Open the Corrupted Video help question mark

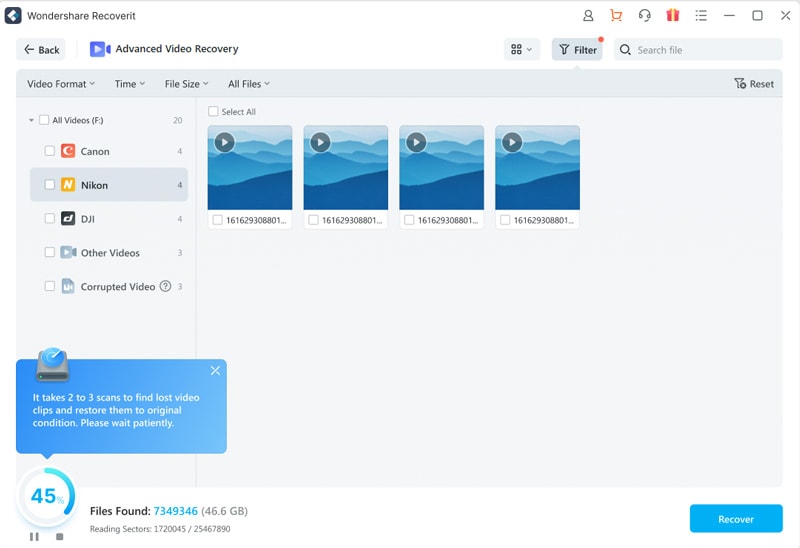coord(165,286)
